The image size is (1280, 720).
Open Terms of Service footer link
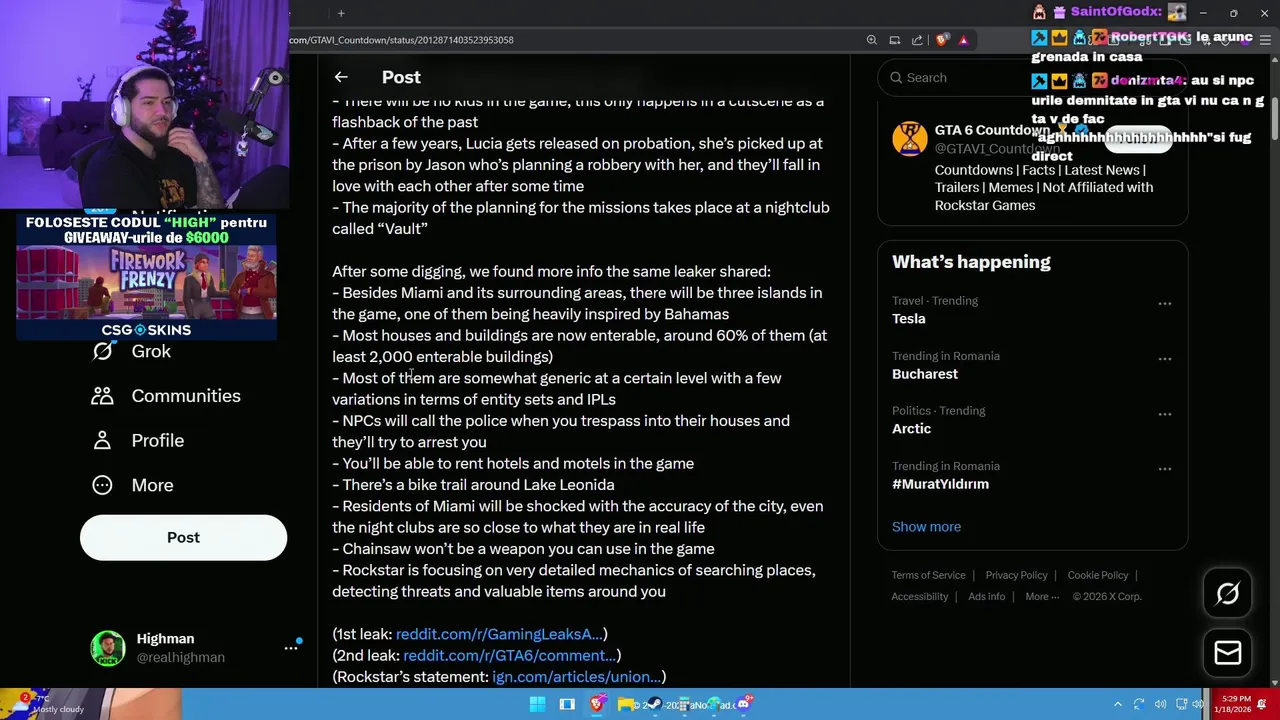(928, 575)
